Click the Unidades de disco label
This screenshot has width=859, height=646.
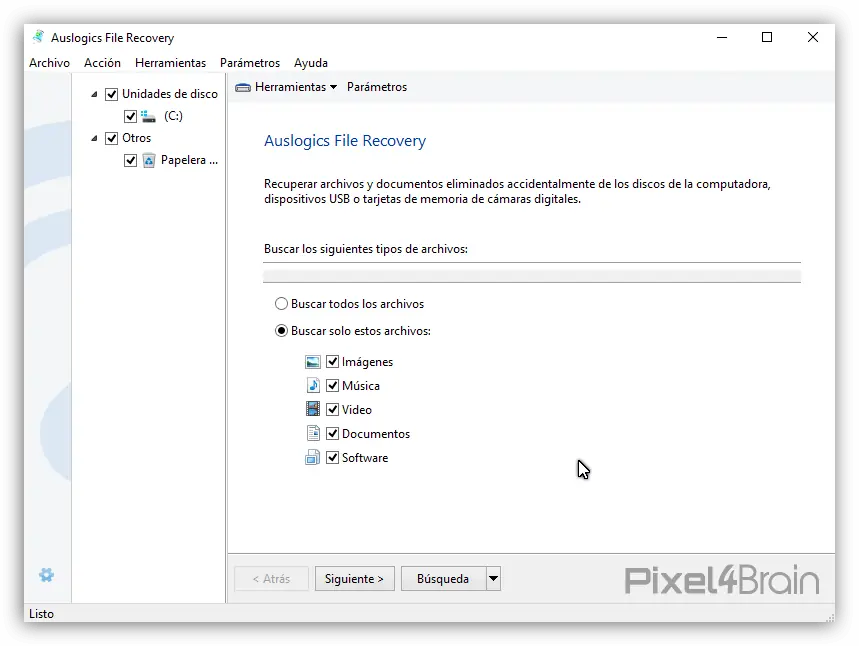point(170,94)
